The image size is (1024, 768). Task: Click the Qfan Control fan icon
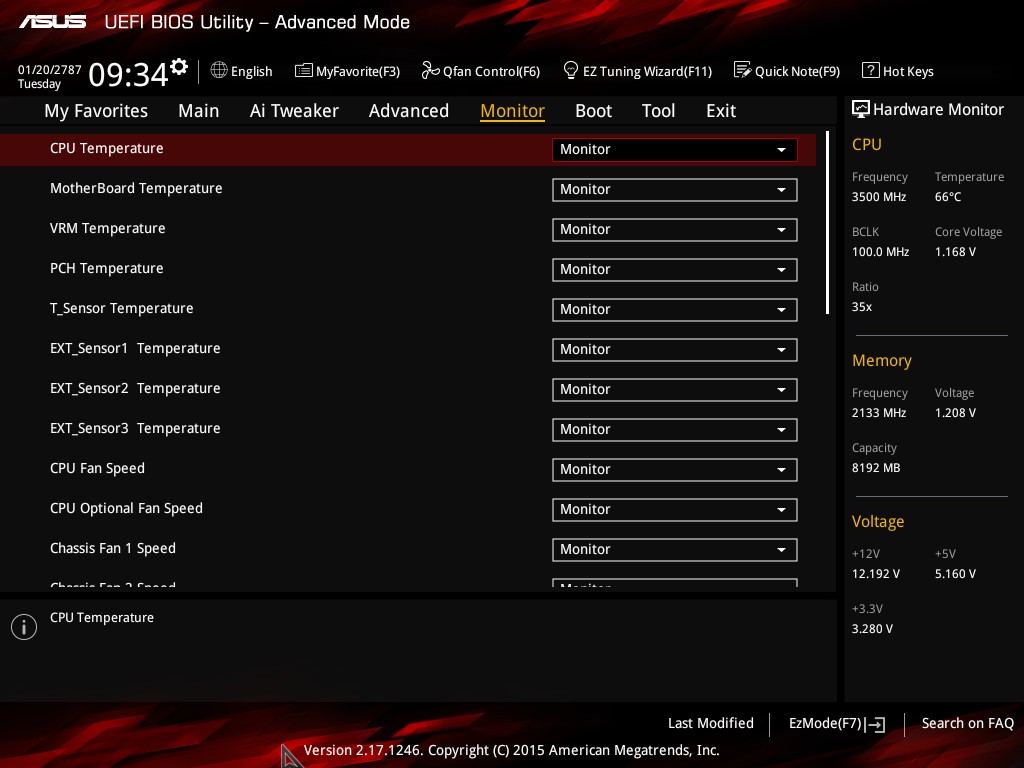point(430,70)
